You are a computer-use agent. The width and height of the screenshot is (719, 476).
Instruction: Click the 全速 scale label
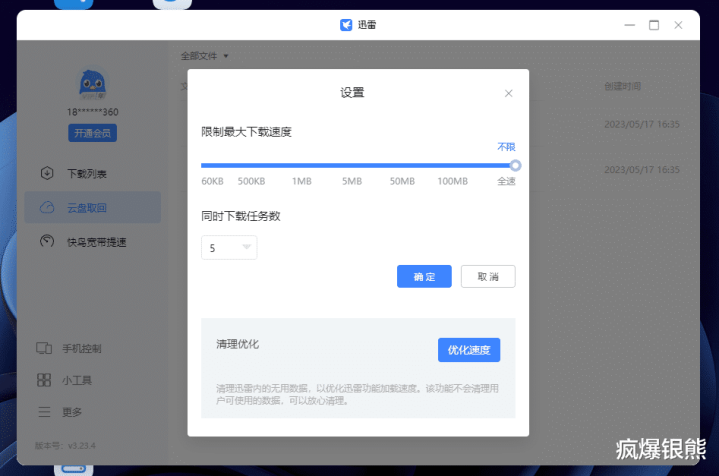[506, 181]
